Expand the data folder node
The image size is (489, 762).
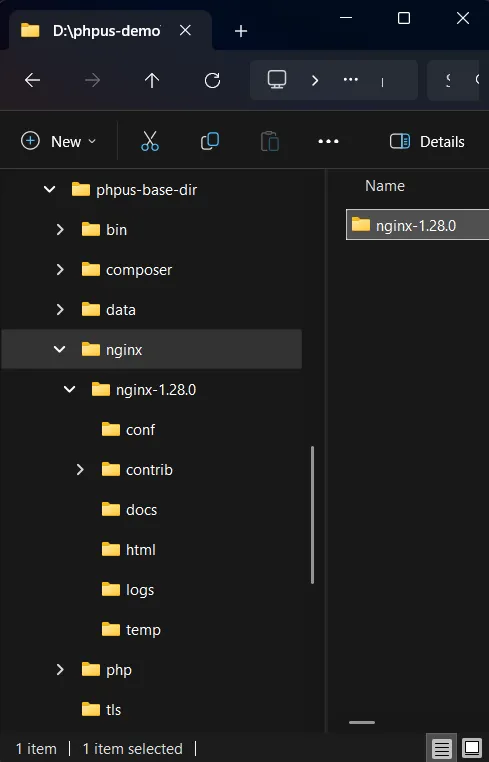60,310
